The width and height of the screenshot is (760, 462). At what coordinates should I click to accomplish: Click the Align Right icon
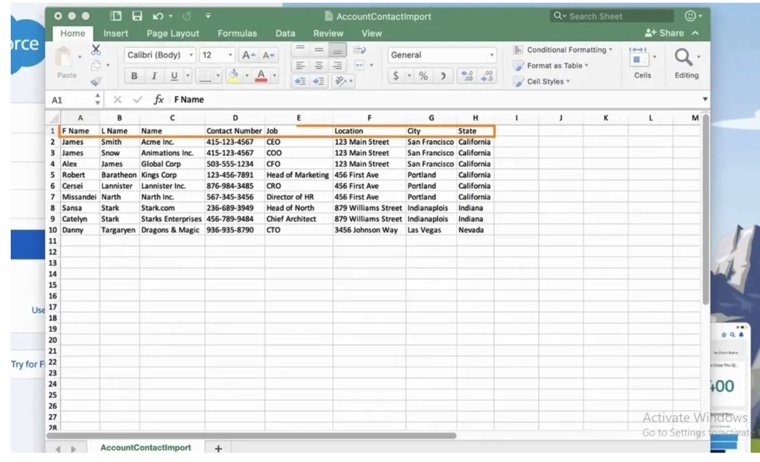click(x=337, y=65)
